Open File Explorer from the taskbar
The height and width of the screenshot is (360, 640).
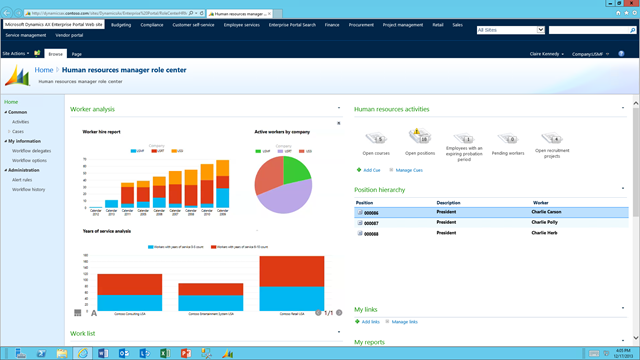tap(62, 353)
